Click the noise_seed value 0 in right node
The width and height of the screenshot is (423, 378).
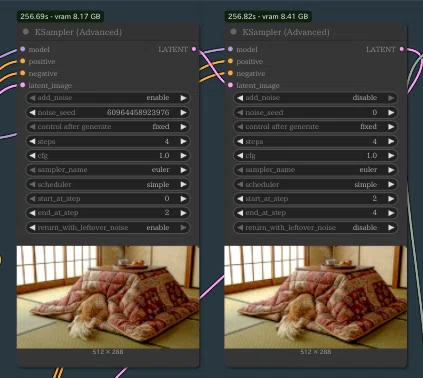pyautogui.click(x=375, y=113)
